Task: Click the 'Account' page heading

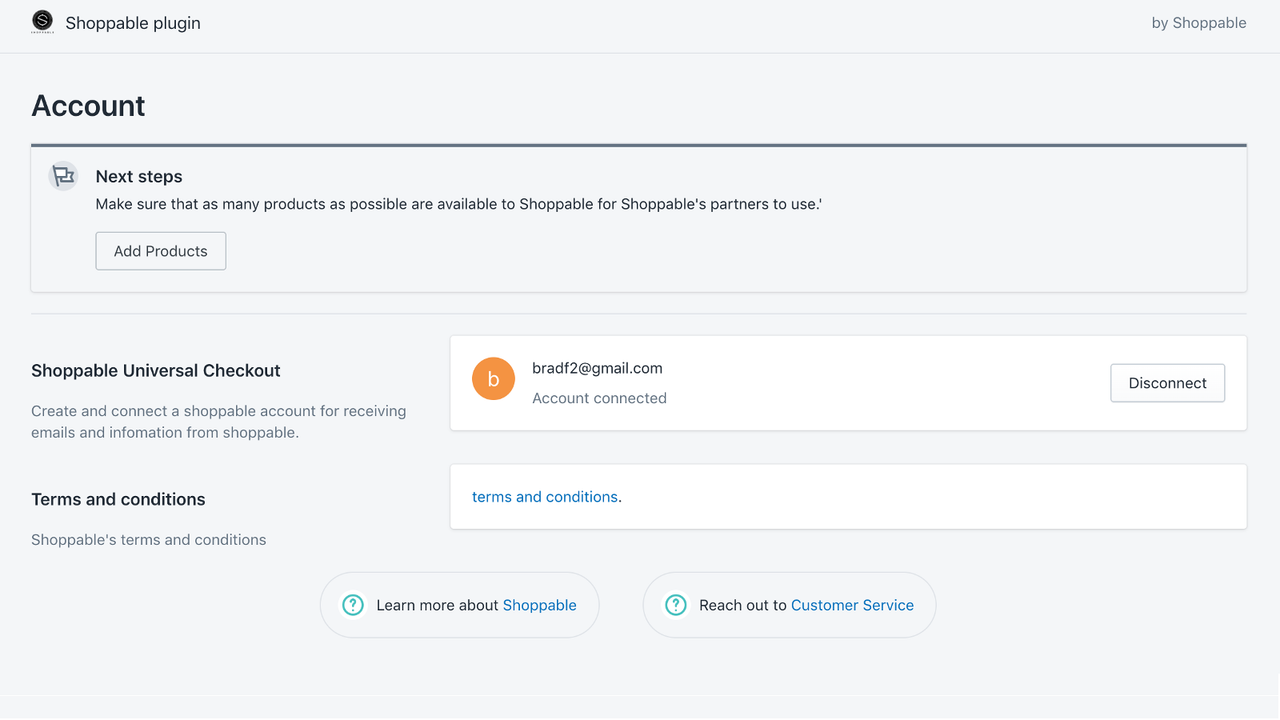Action: click(88, 105)
